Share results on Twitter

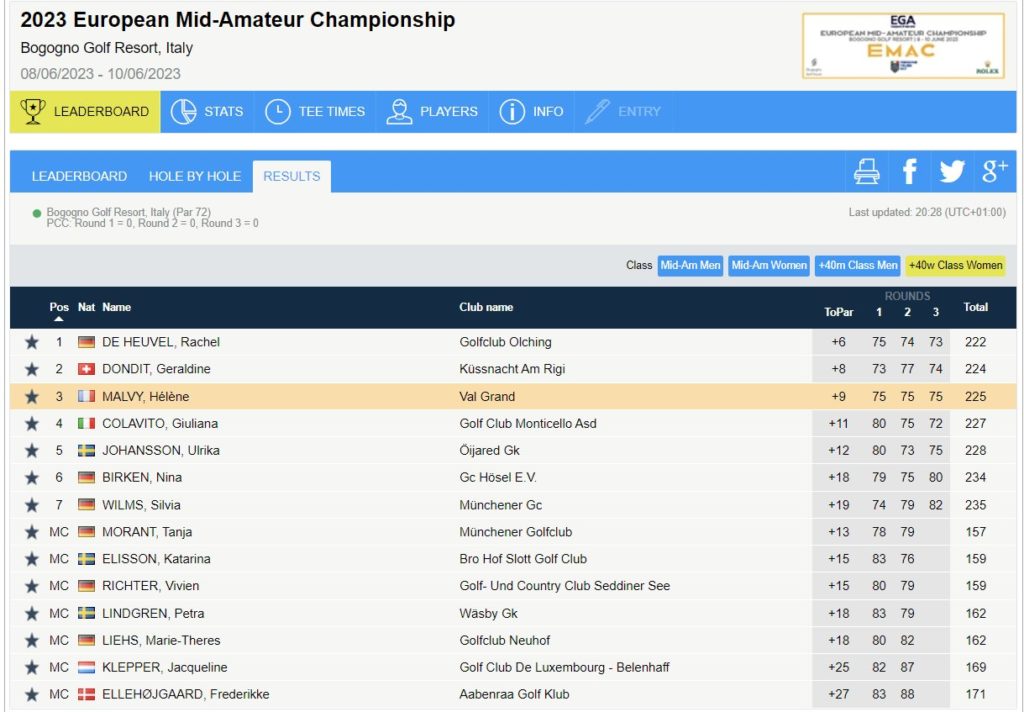(x=952, y=172)
